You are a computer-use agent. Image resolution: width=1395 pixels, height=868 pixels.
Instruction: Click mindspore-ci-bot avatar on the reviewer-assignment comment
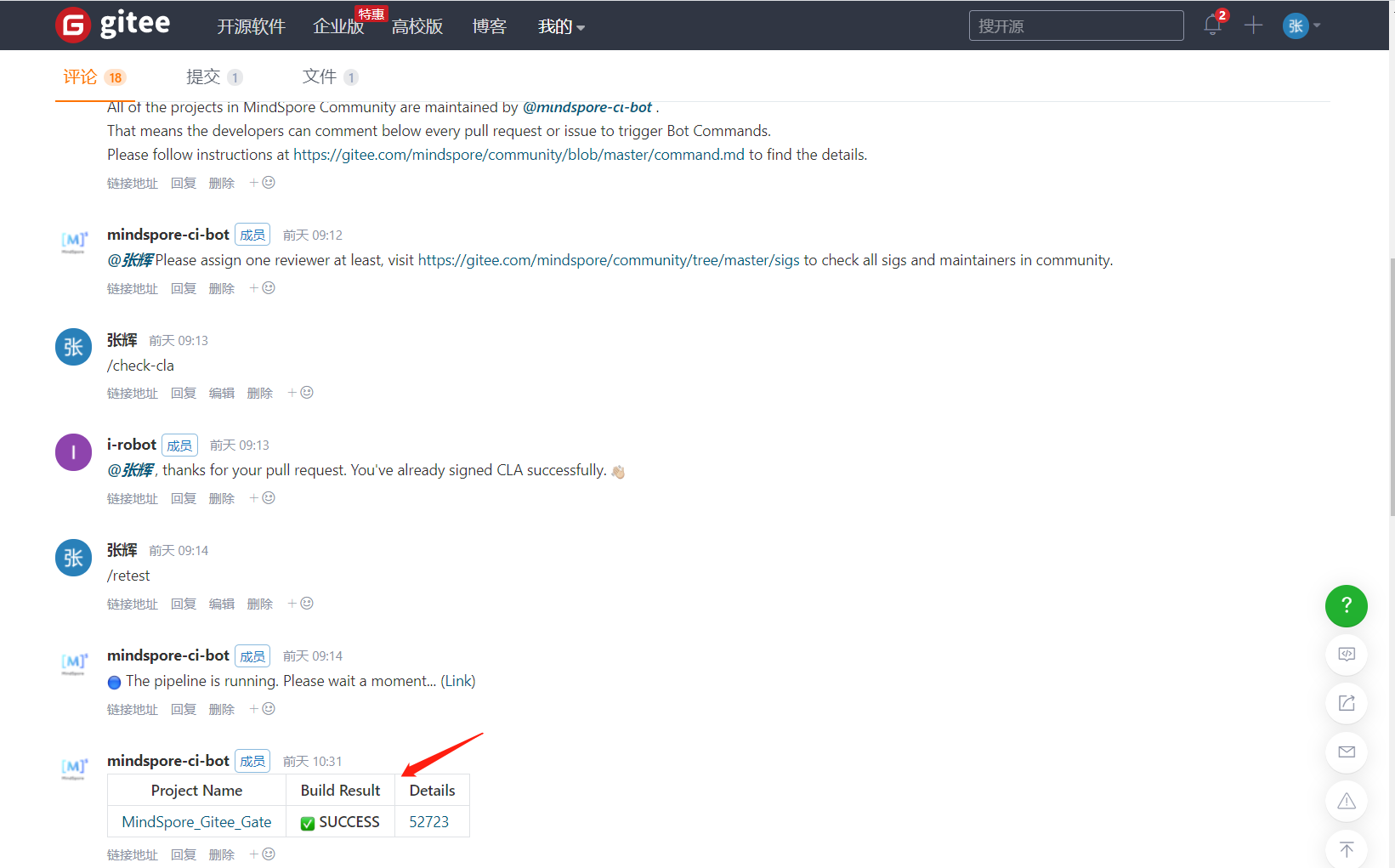(x=74, y=241)
